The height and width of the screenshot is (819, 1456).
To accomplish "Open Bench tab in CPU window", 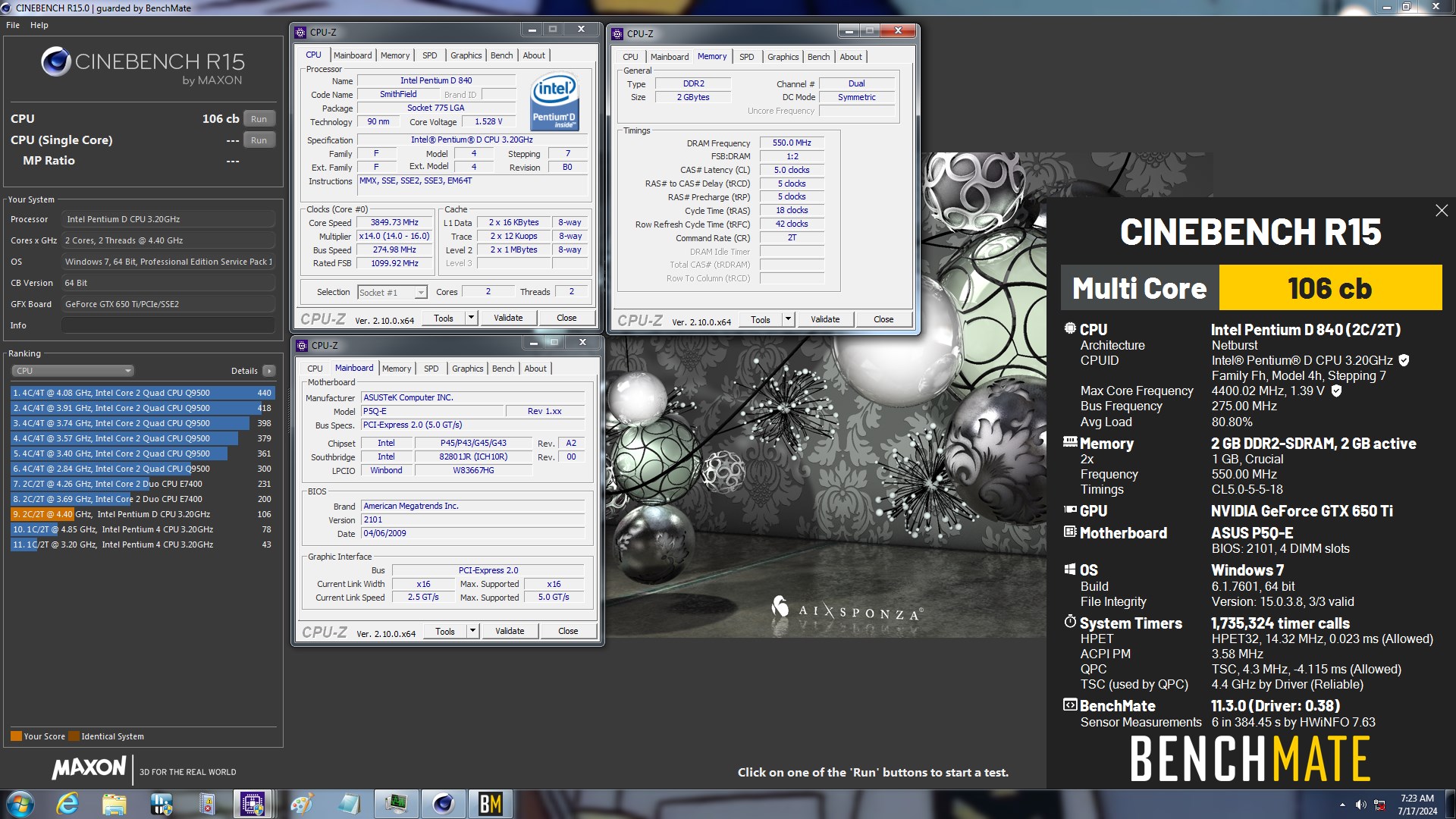I will pyautogui.click(x=501, y=55).
